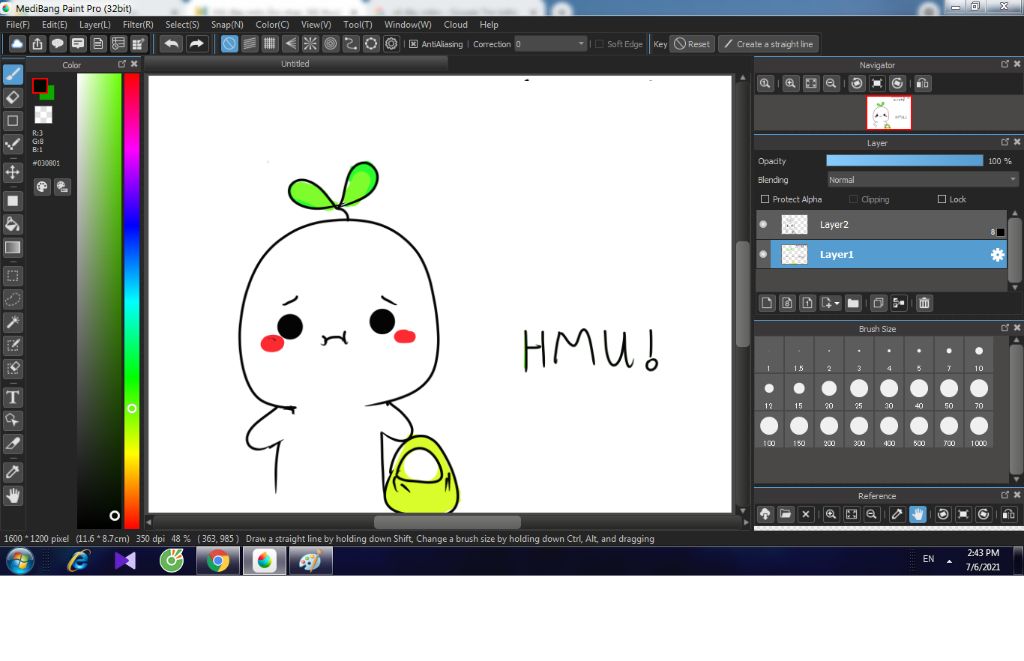Add a new layer folder
Image resolution: width=1024 pixels, height=661 pixels.
853,303
